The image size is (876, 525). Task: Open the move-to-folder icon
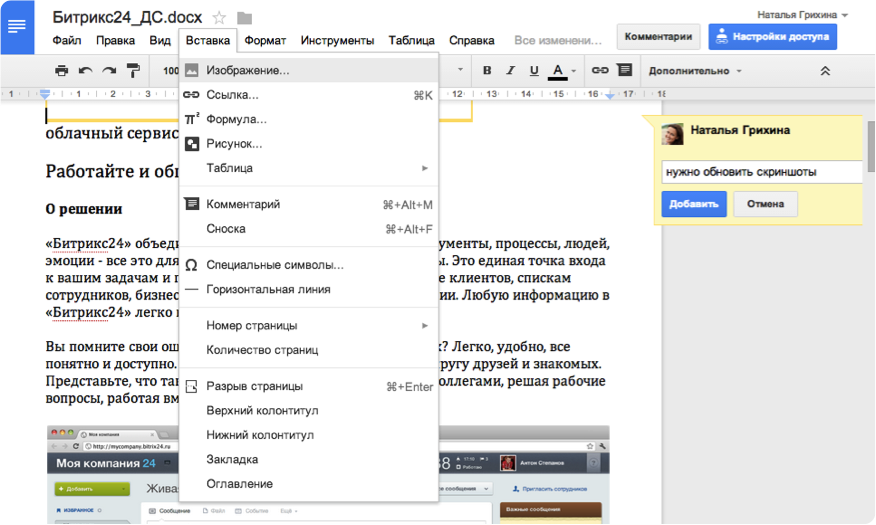click(244, 18)
